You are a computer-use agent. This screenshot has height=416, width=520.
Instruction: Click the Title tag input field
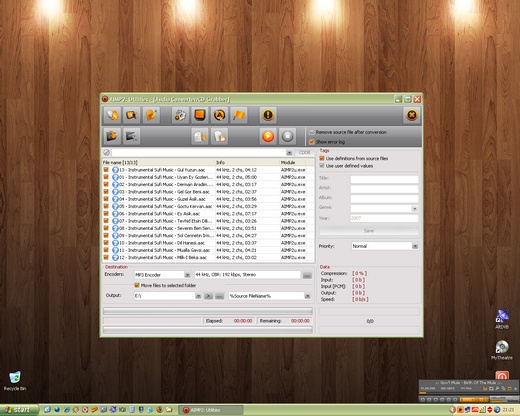384,179
